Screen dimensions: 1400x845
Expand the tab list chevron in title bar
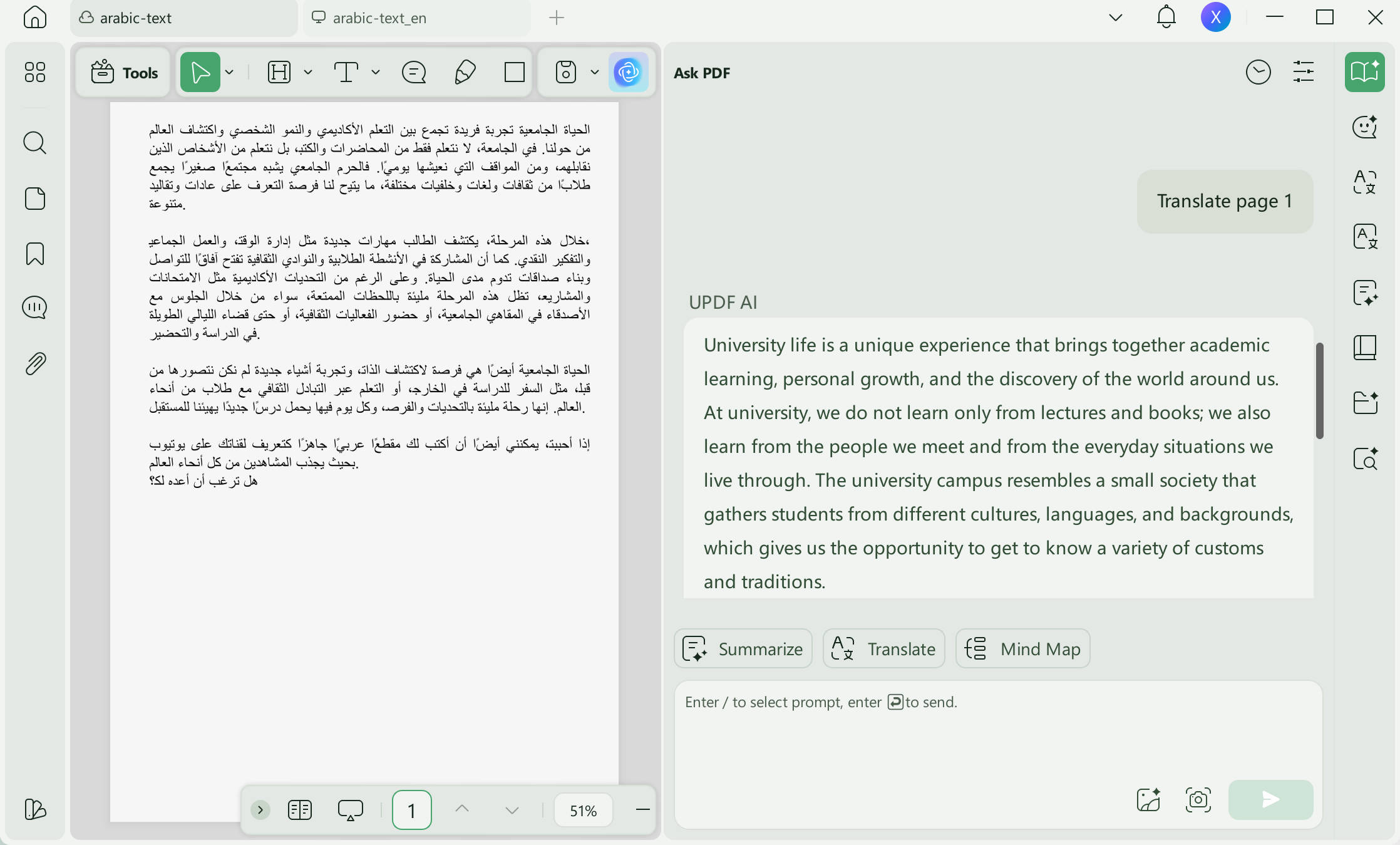[x=1115, y=18]
